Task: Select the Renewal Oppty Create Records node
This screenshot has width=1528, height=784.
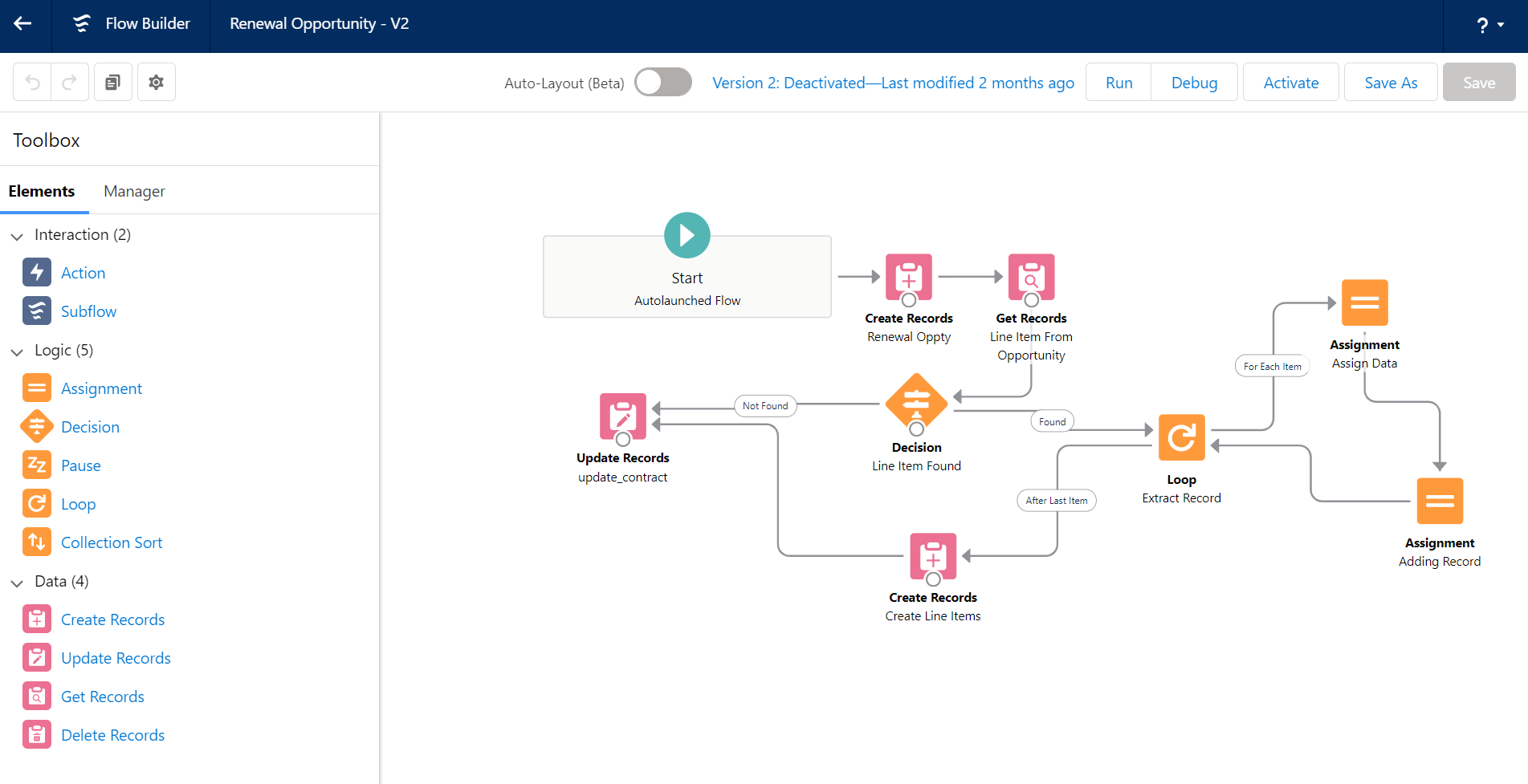Action: point(909,277)
